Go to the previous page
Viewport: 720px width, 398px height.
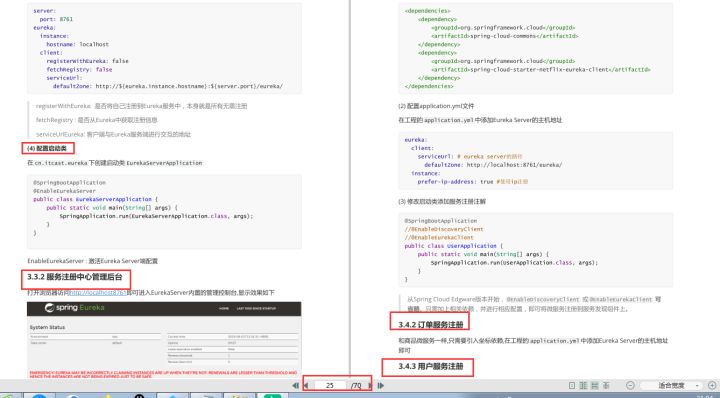point(306,386)
